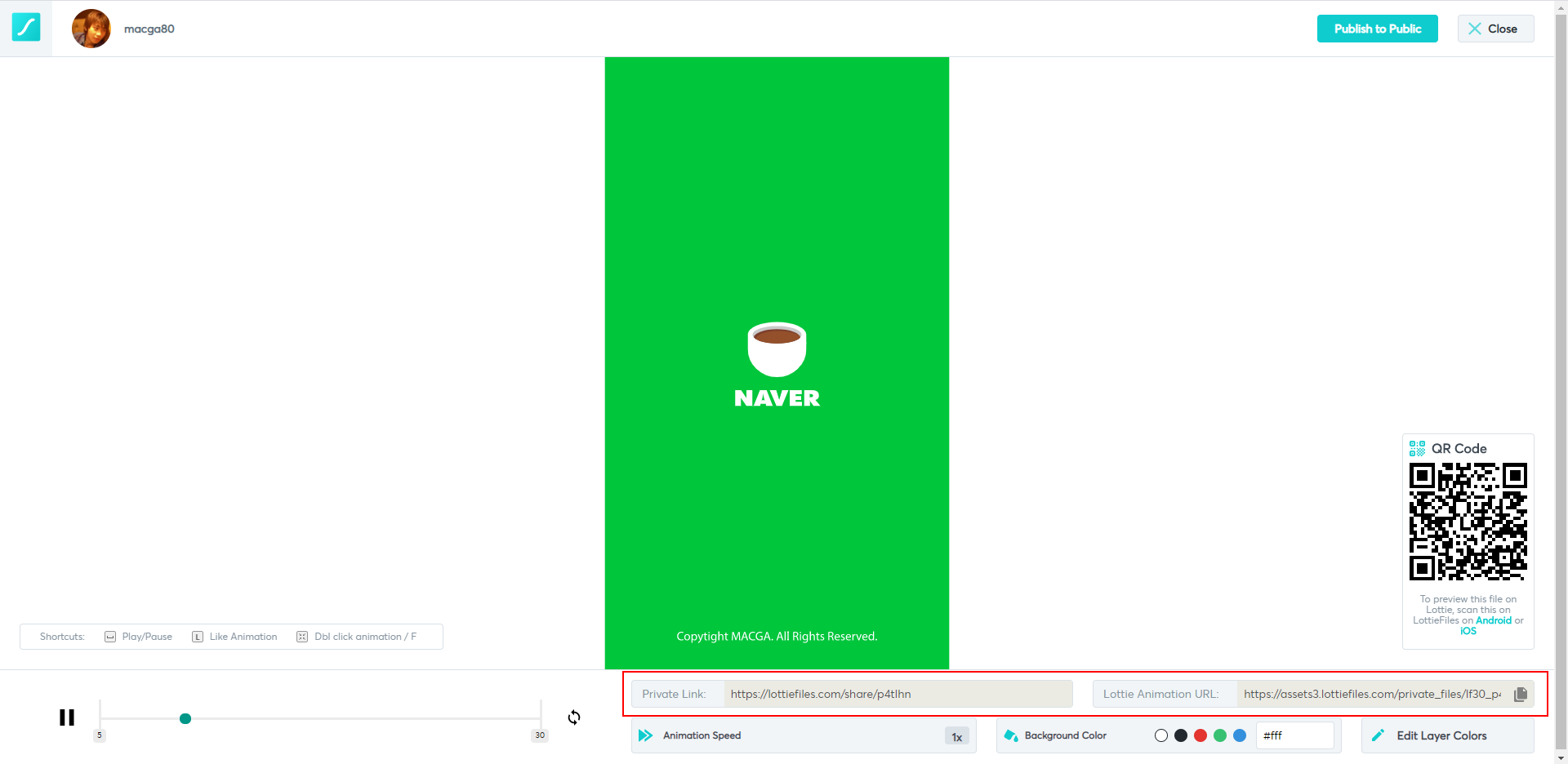
Task: Click the vertical page scrollbar
Action: tap(1561, 382)
